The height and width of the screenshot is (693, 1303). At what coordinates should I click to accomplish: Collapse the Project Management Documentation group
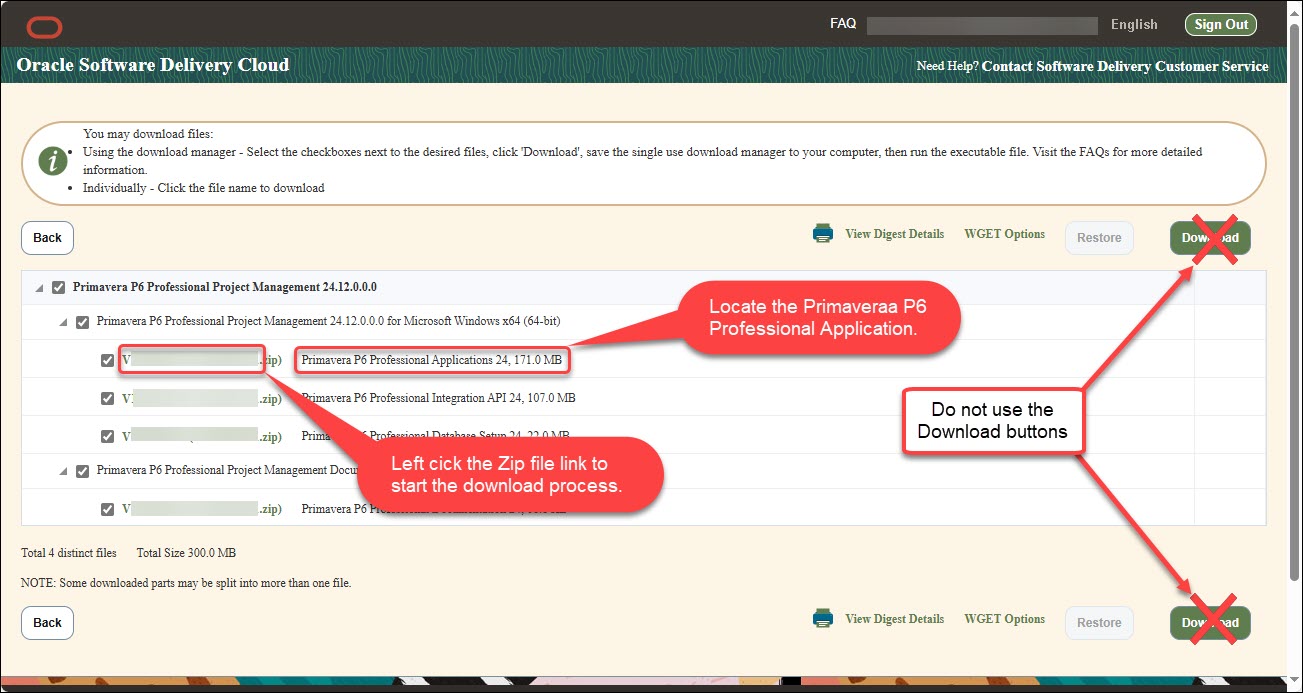[63, 470]
